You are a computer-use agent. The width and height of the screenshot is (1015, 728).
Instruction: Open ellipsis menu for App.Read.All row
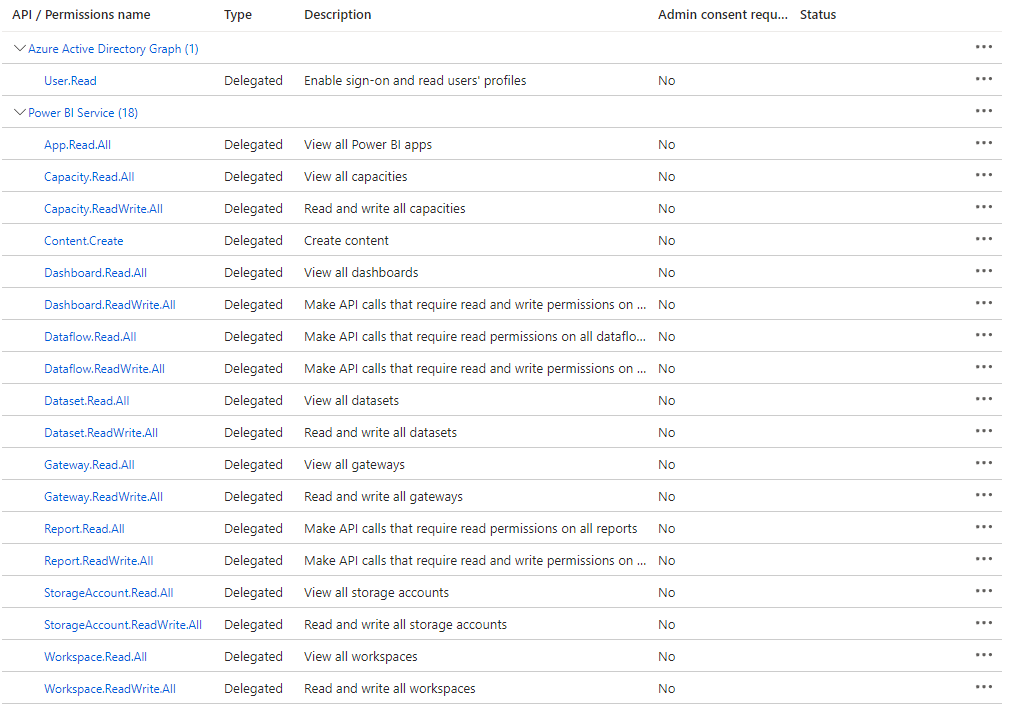click(983, 143)
